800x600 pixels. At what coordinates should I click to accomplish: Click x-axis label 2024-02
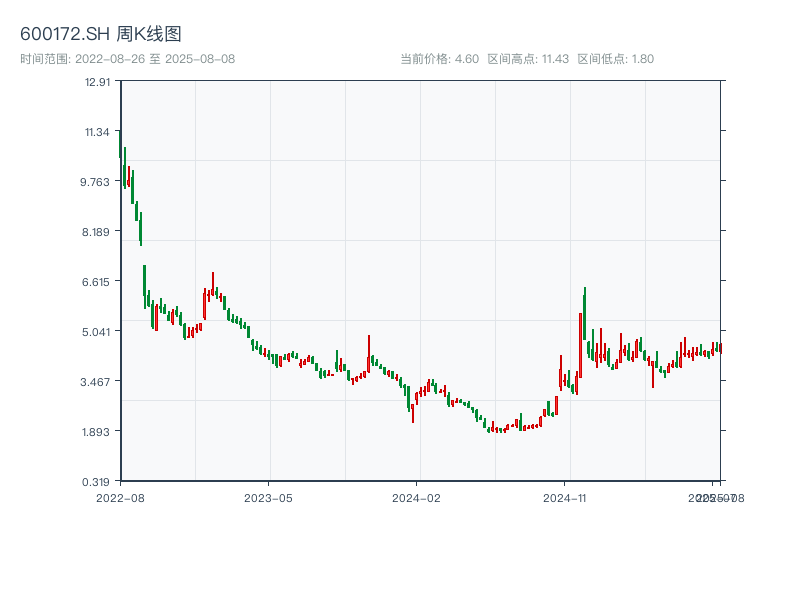tap(416, 498)
